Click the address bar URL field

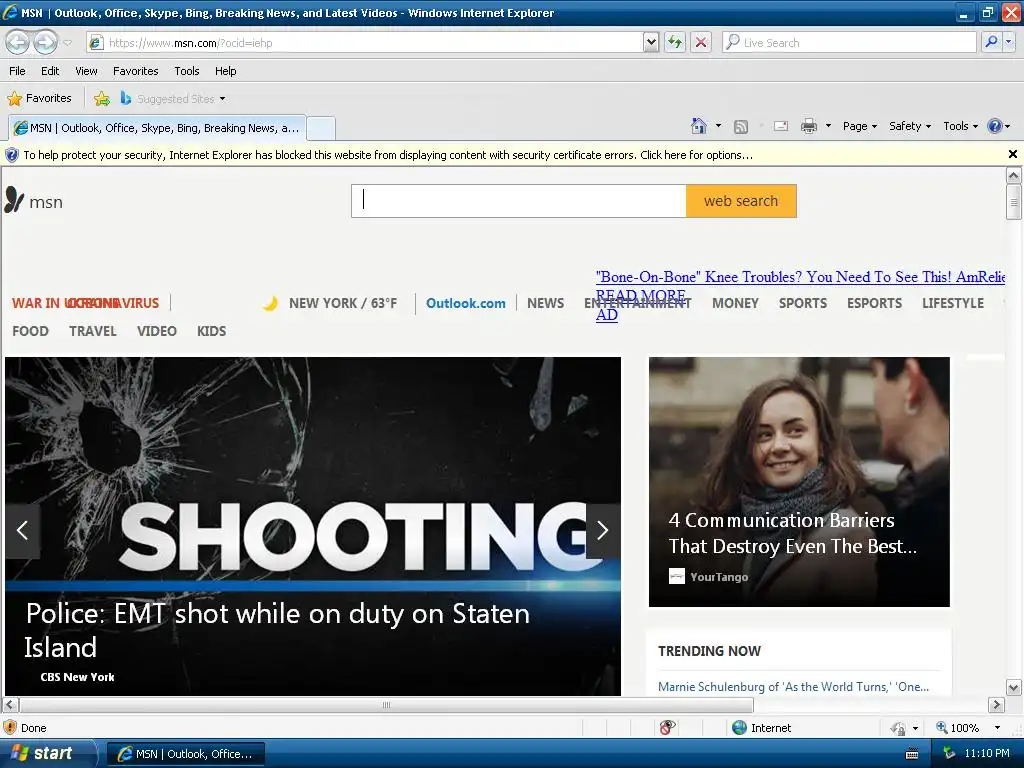coord(366,43)
